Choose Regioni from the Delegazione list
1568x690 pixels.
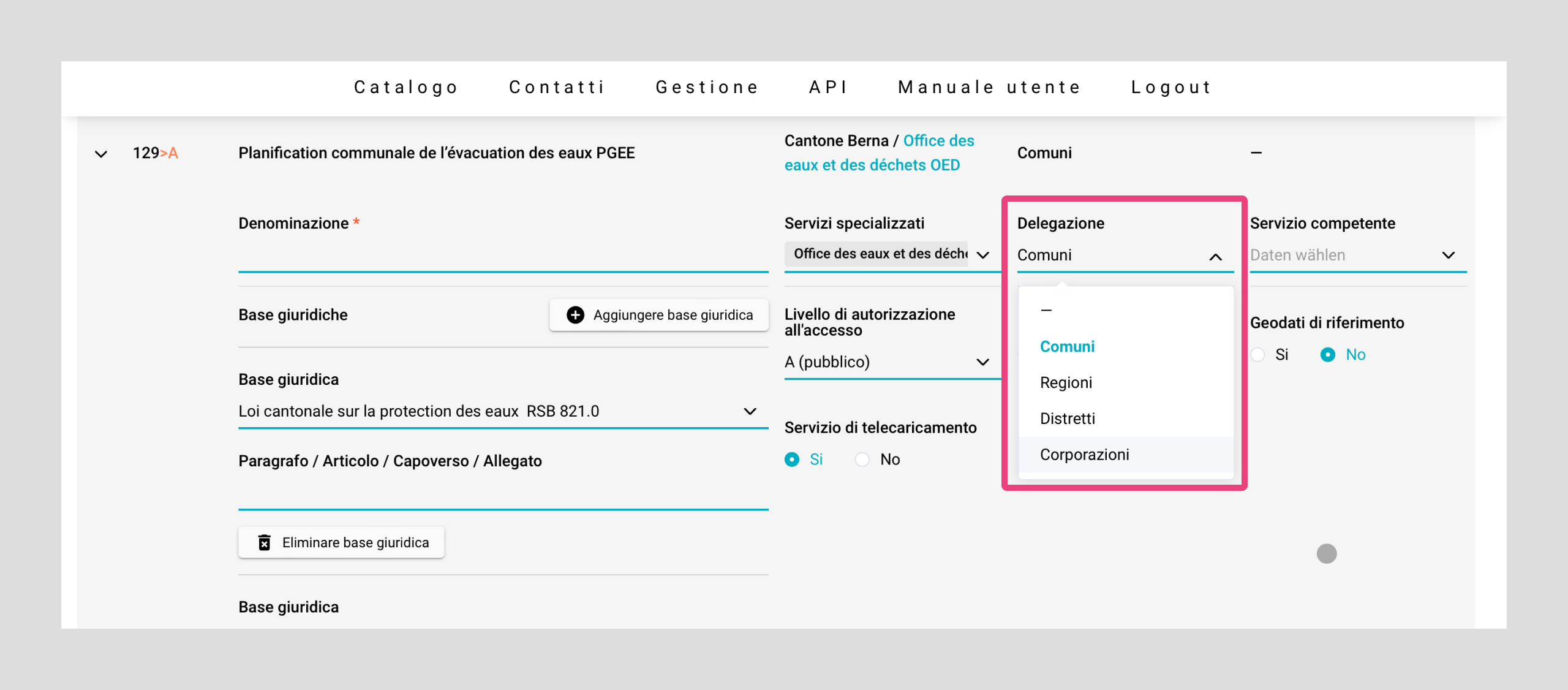(x=1066, y=382)
